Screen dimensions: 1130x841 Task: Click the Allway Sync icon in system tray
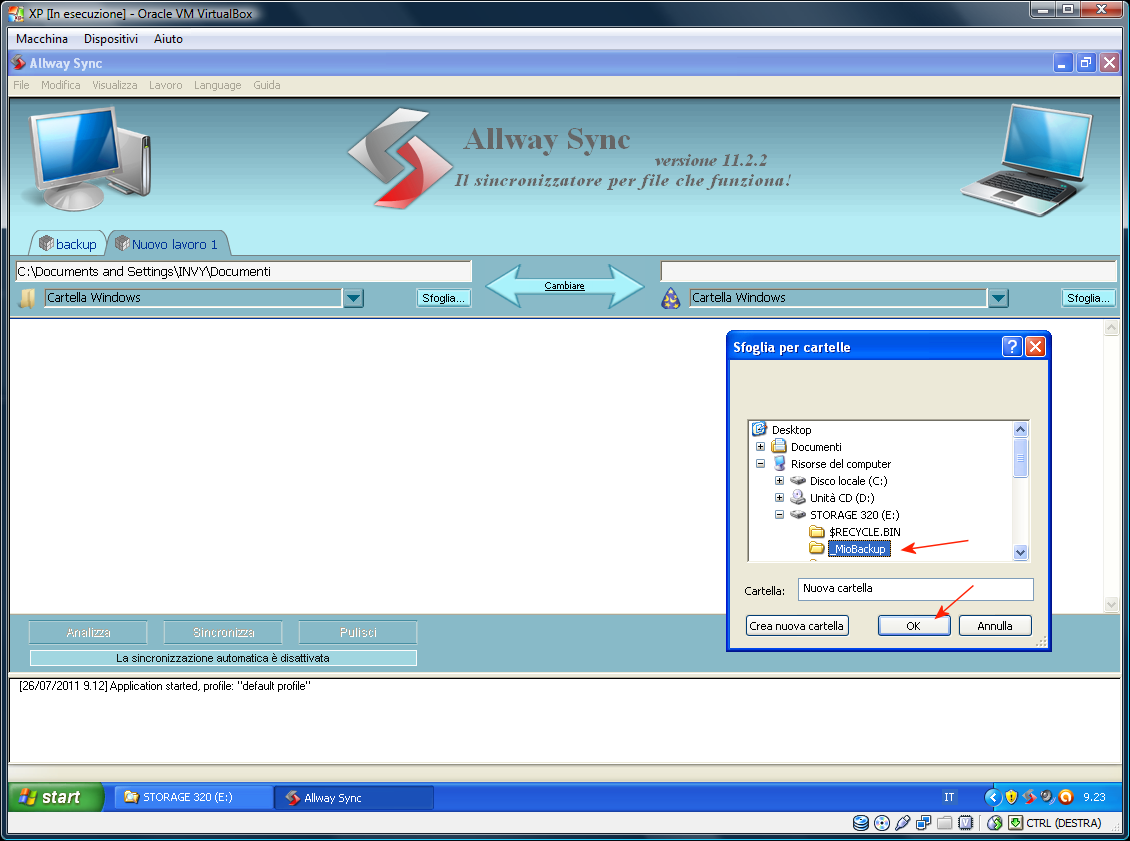pyautogui.click(x=1029, y=797)
